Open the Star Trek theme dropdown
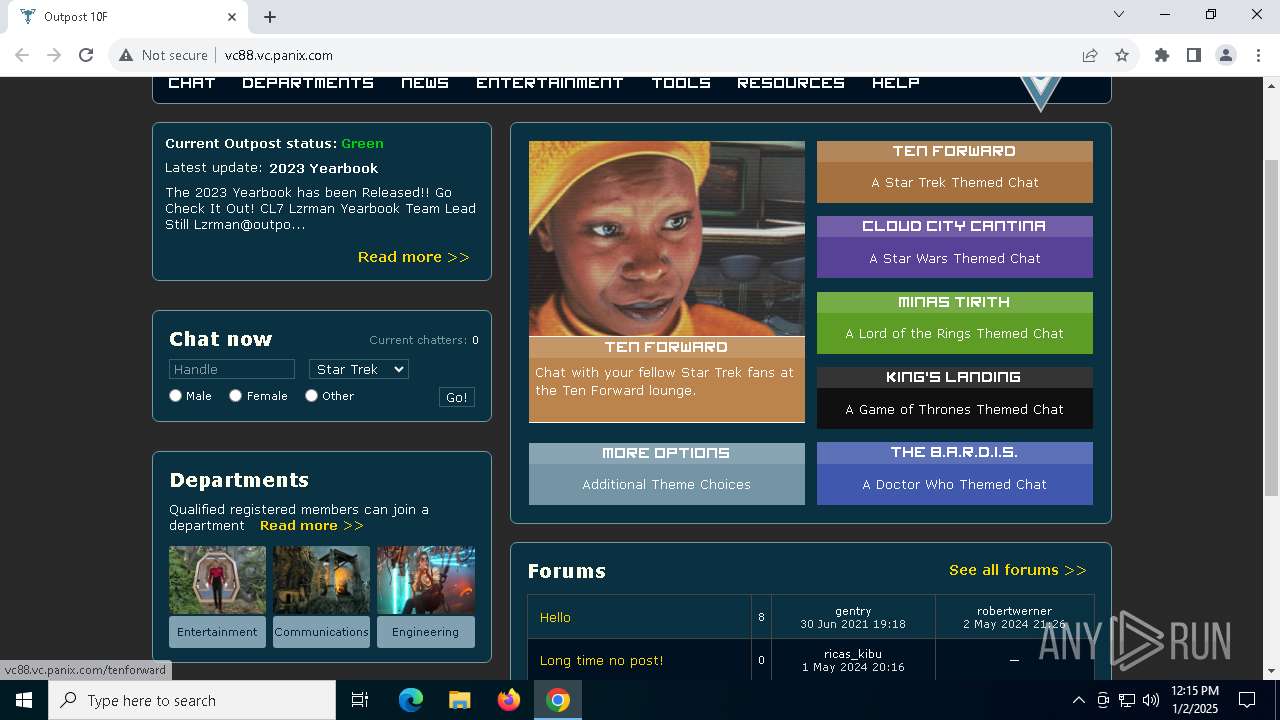 (359, 369)
